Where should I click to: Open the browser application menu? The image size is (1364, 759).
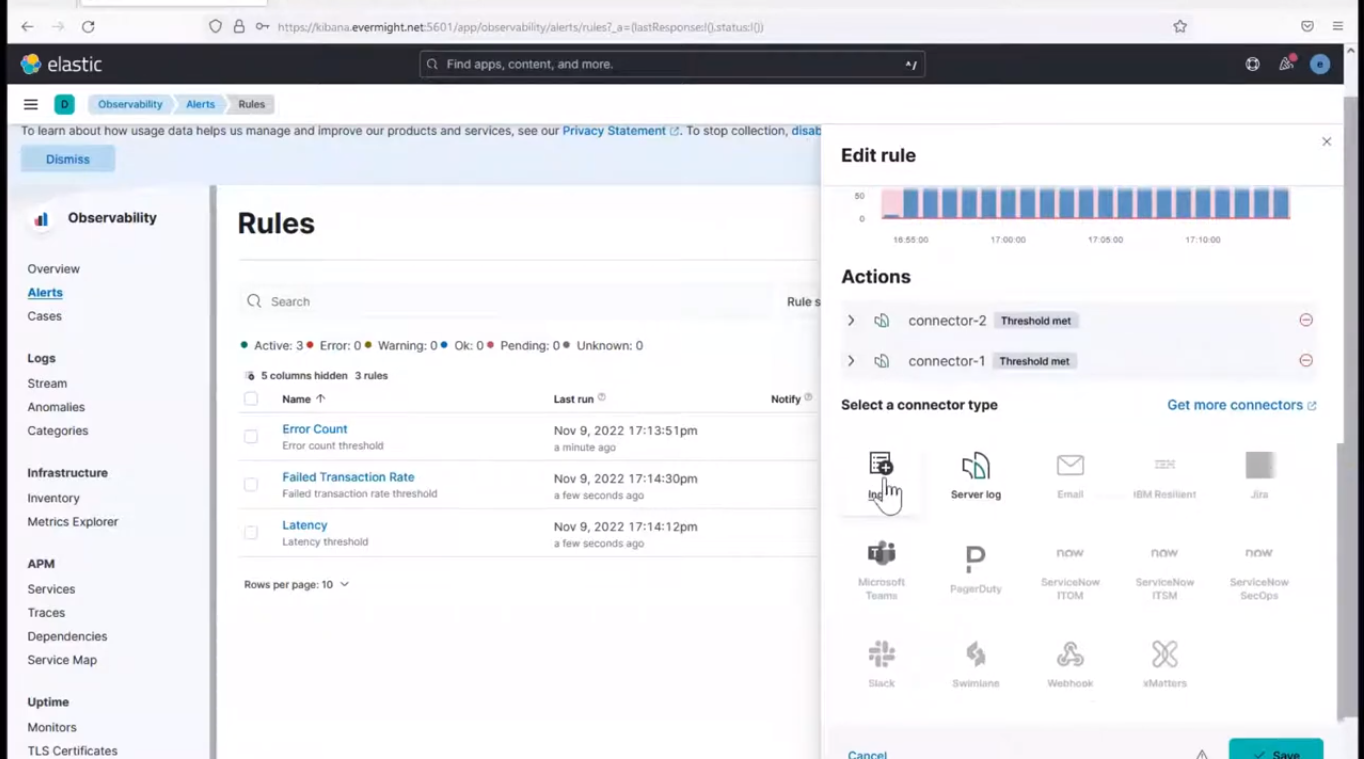(x=1338, y=27)
